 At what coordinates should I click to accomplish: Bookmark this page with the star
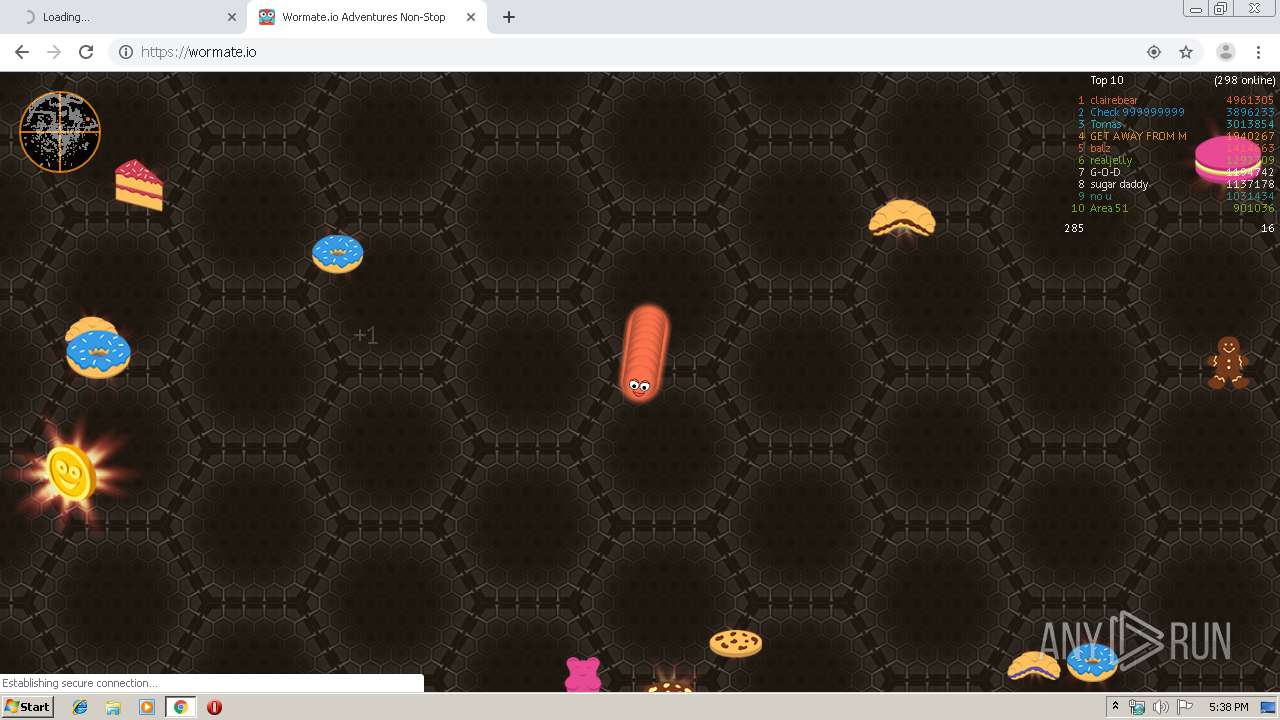tap(1186, 52)
